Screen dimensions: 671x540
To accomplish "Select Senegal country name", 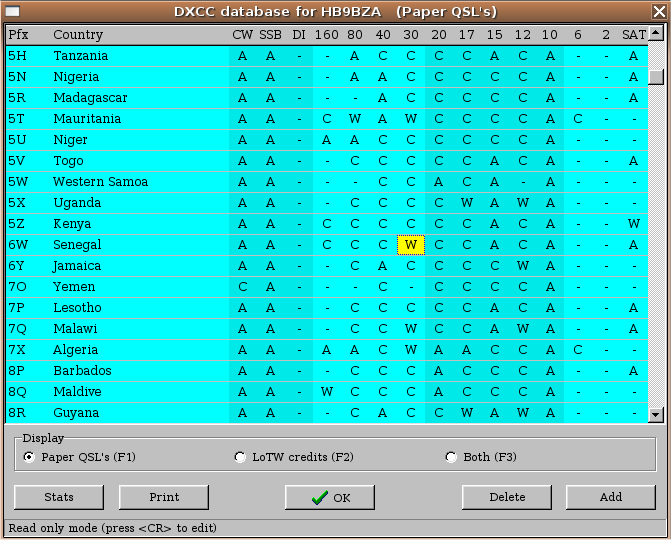I will 77,244.
